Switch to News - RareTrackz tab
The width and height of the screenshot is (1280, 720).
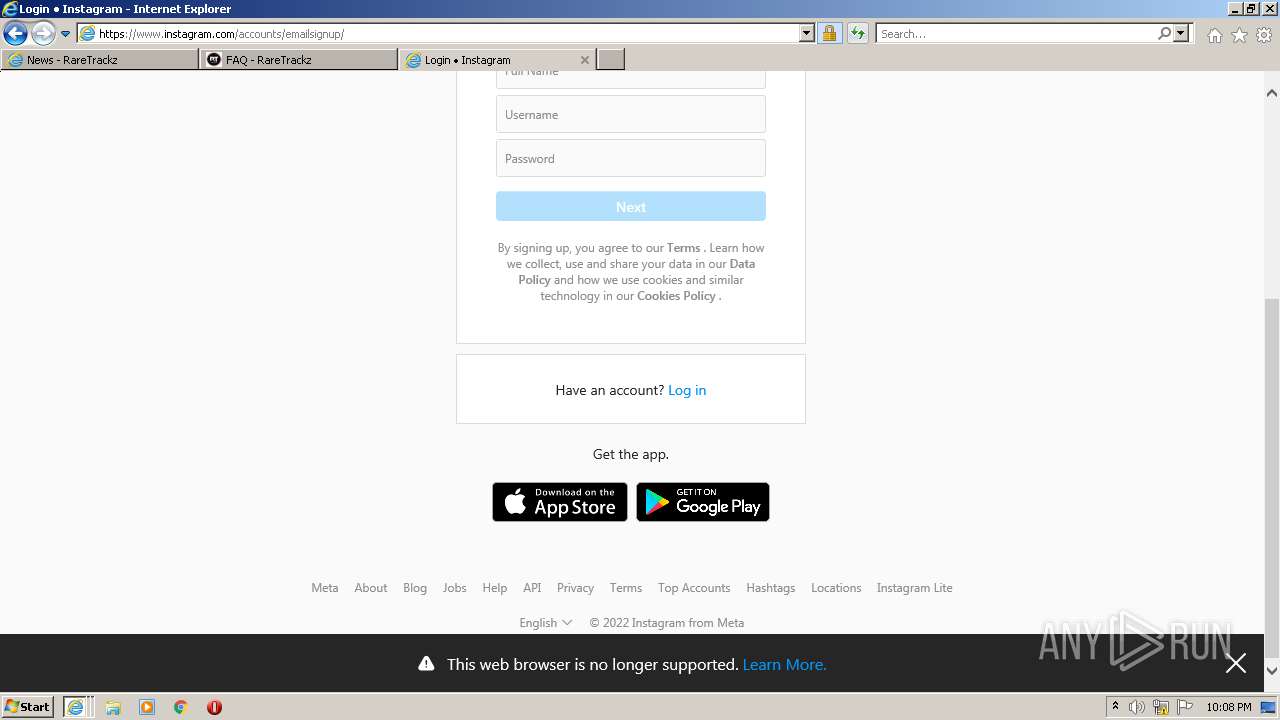pos(100,60)
